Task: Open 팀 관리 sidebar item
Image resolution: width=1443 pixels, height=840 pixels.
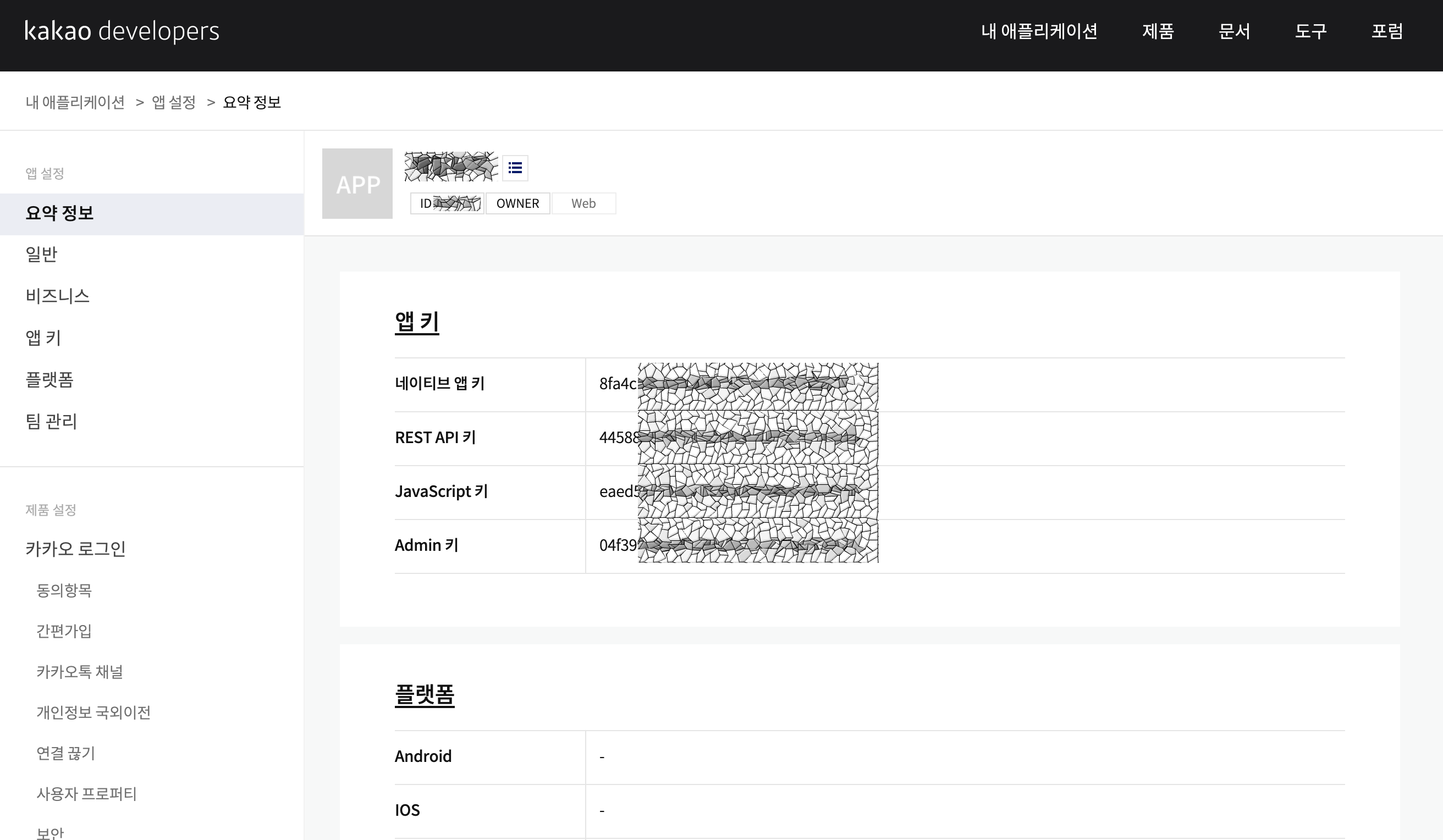Action: (x=51, y=422)
